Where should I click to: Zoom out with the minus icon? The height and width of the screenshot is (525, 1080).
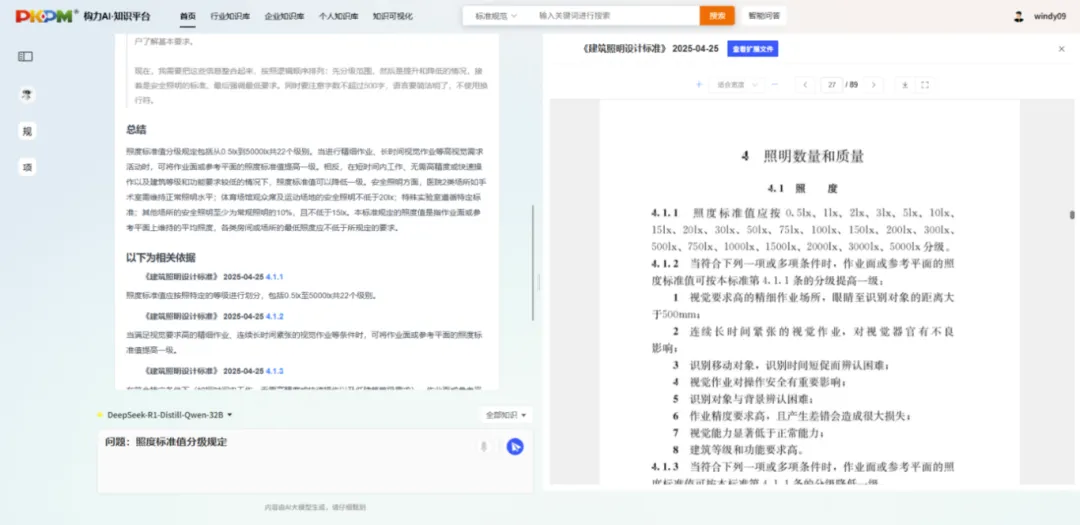774,85
